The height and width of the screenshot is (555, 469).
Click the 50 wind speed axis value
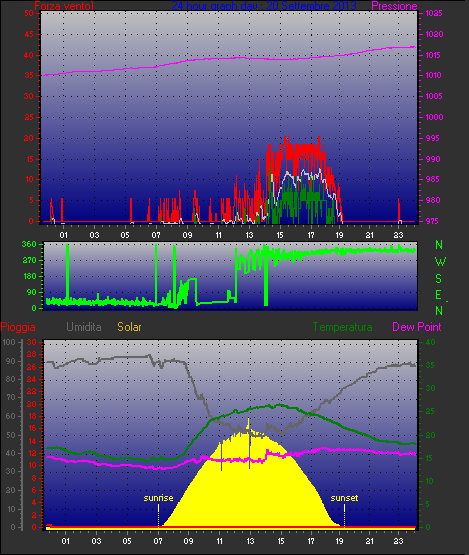click(29, 13)
